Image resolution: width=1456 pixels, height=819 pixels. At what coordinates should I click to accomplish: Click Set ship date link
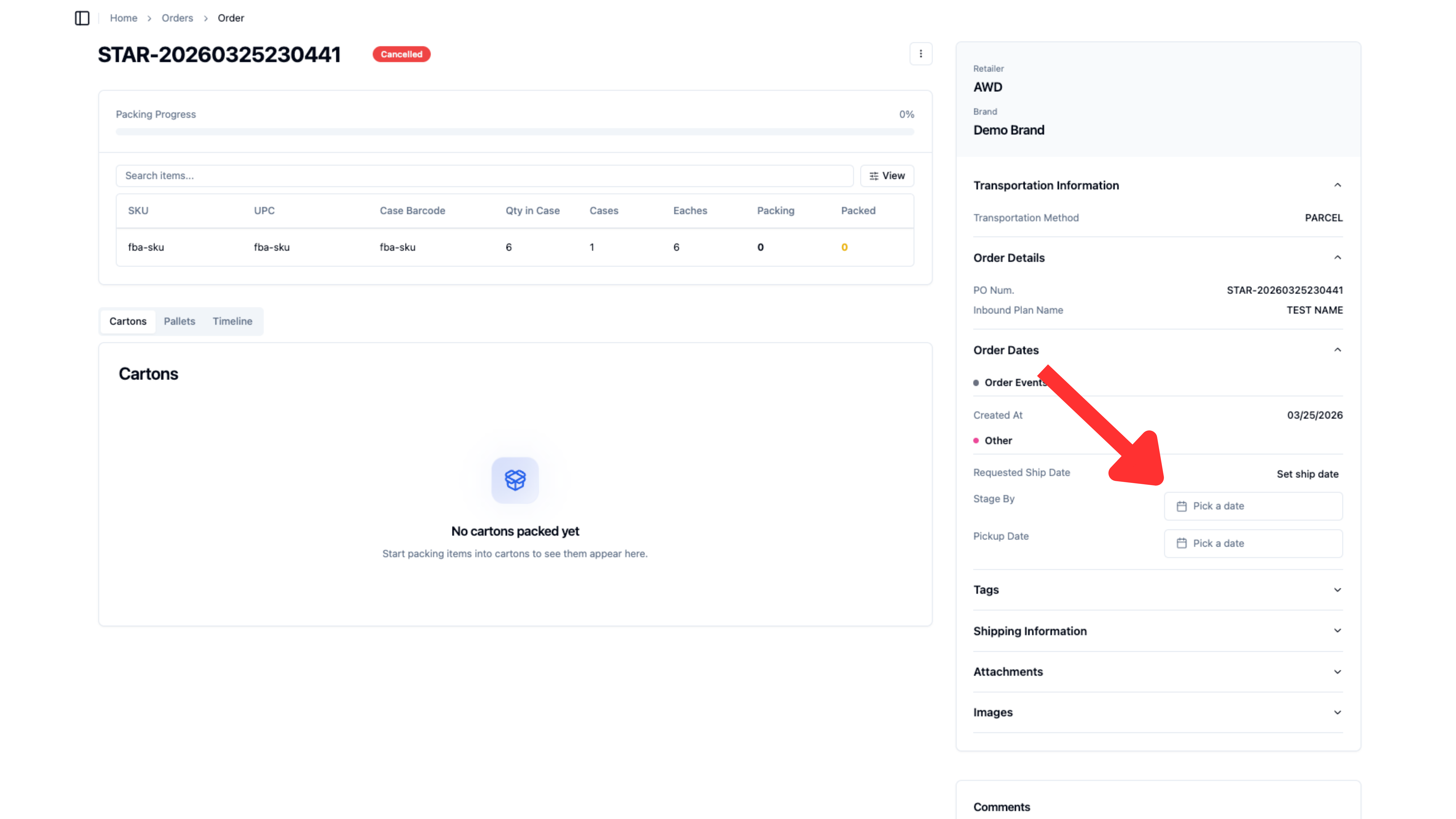point(1307,474)
